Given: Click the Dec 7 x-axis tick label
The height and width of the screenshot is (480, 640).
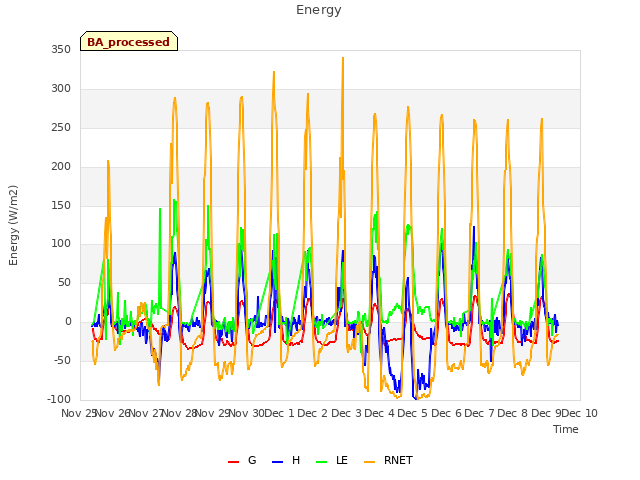Looking at the screenshot, I should [x=479, y=413].
